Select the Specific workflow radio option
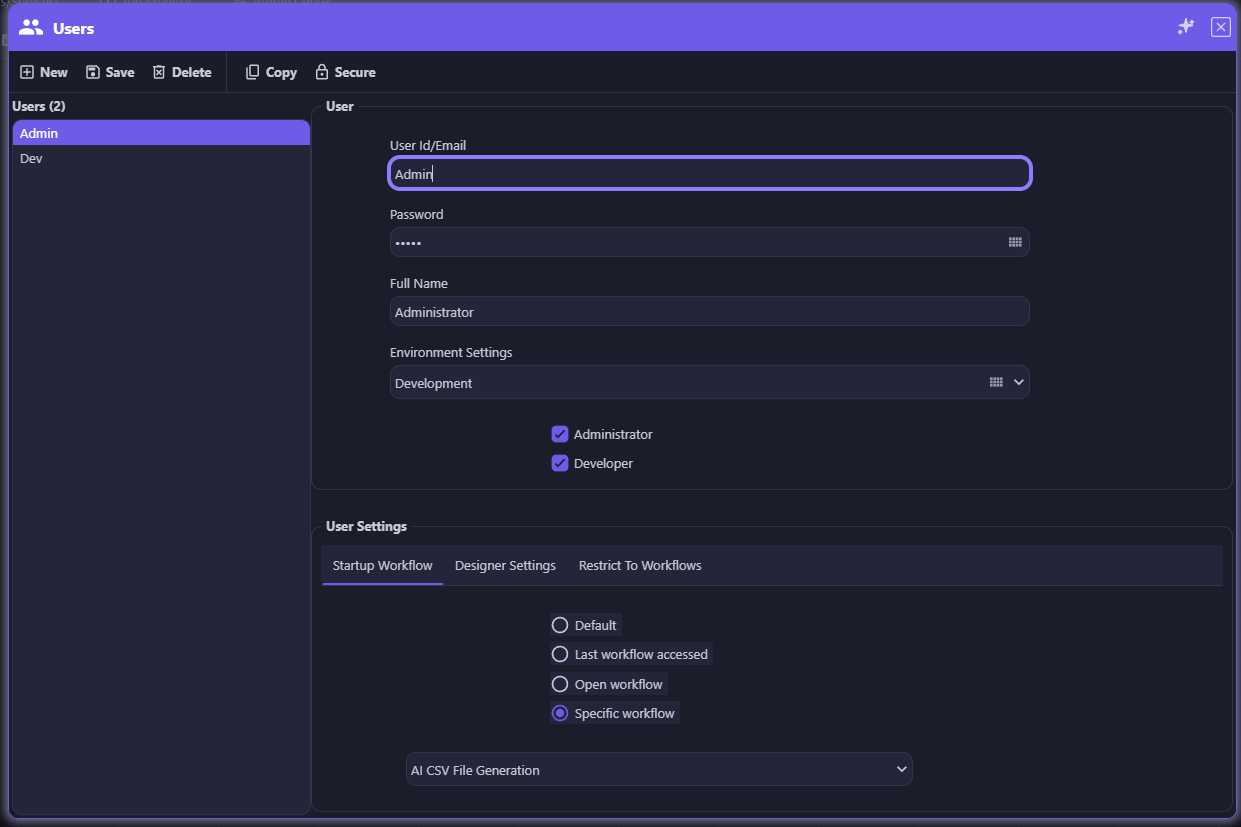The image size is (1241, 827). 560,713
